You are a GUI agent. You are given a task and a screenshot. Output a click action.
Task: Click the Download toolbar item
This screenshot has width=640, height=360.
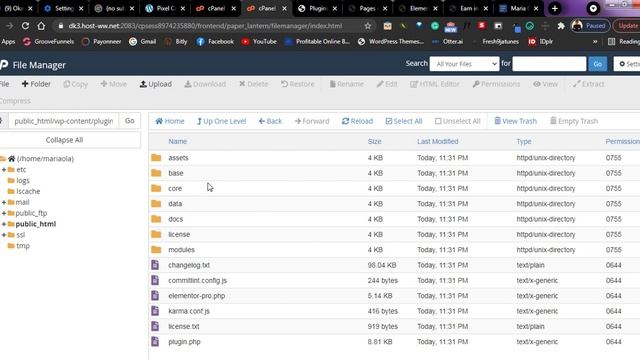click(x=205, y=84)
